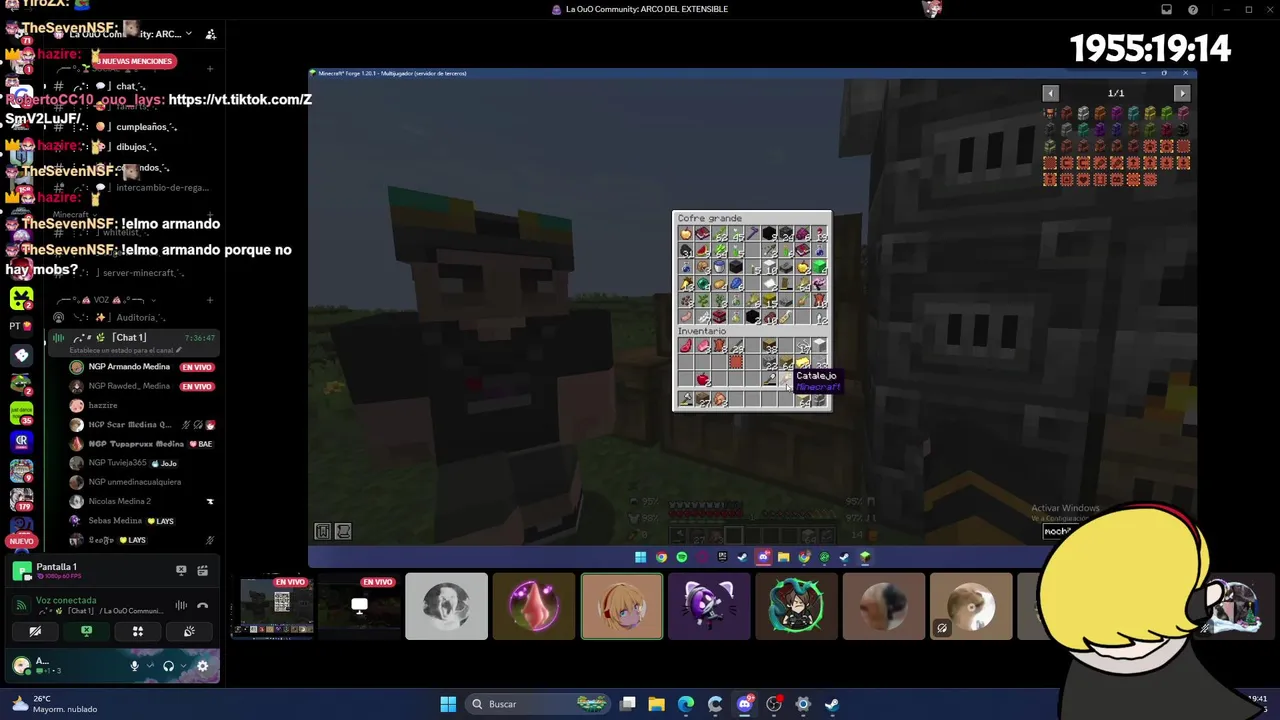Open Discord help icon in title bar
This screenshot has height=720, width=1280.
[x=1193, y=10]
